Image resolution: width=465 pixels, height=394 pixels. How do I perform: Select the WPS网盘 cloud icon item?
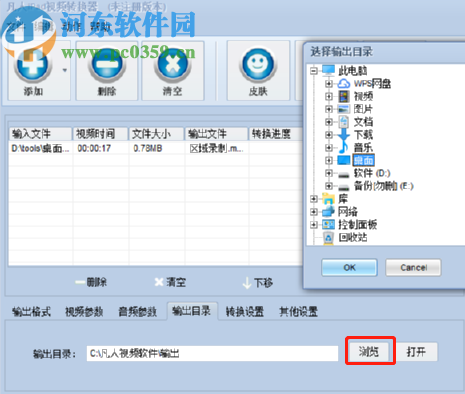372,83
